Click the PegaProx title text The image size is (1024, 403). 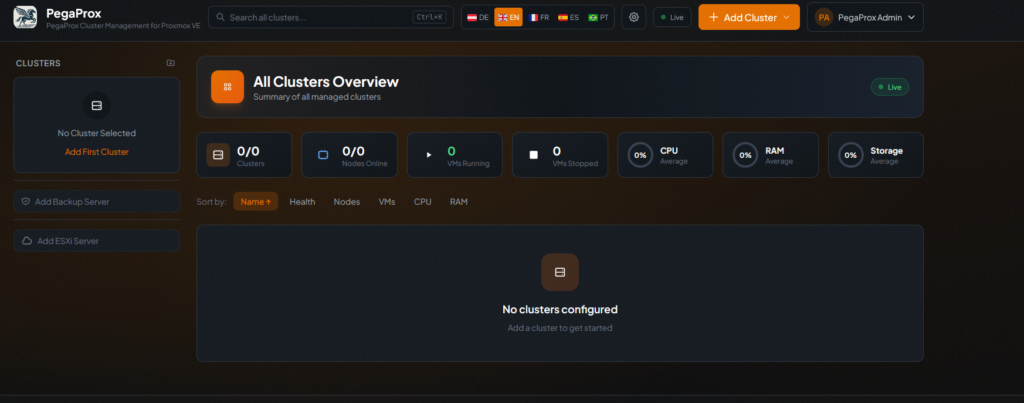[x=74, y=13]
